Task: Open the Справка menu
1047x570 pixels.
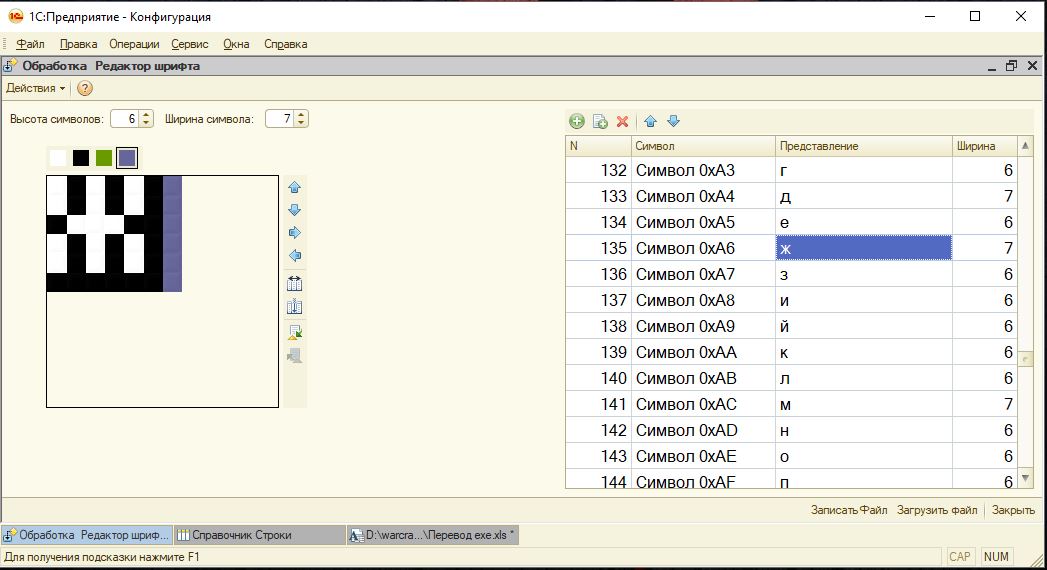Action: coord(286,44)
